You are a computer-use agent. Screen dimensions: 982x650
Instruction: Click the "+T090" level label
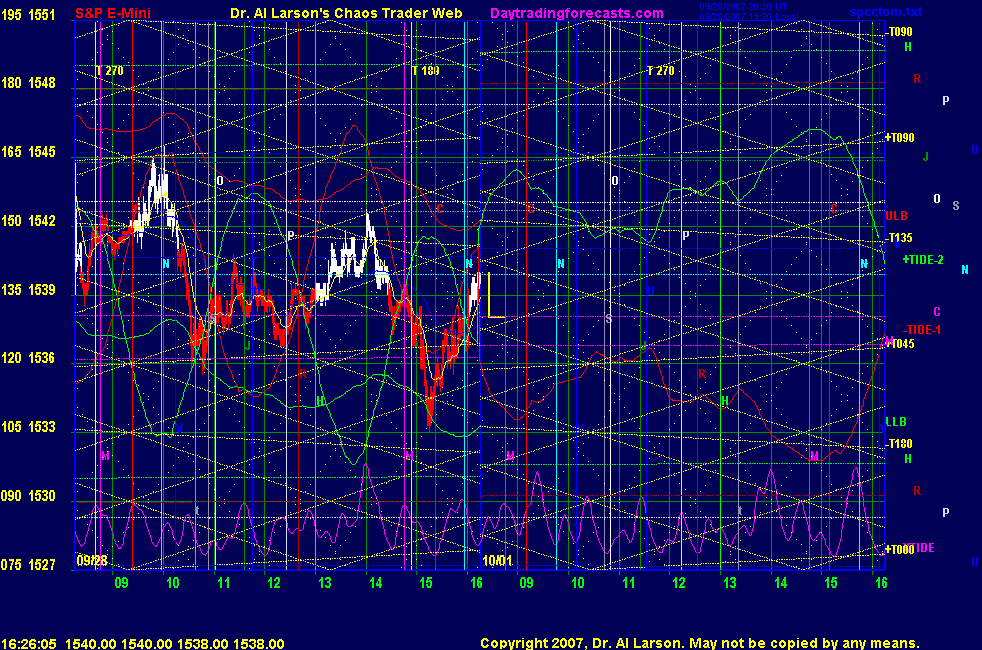[899, 138]
